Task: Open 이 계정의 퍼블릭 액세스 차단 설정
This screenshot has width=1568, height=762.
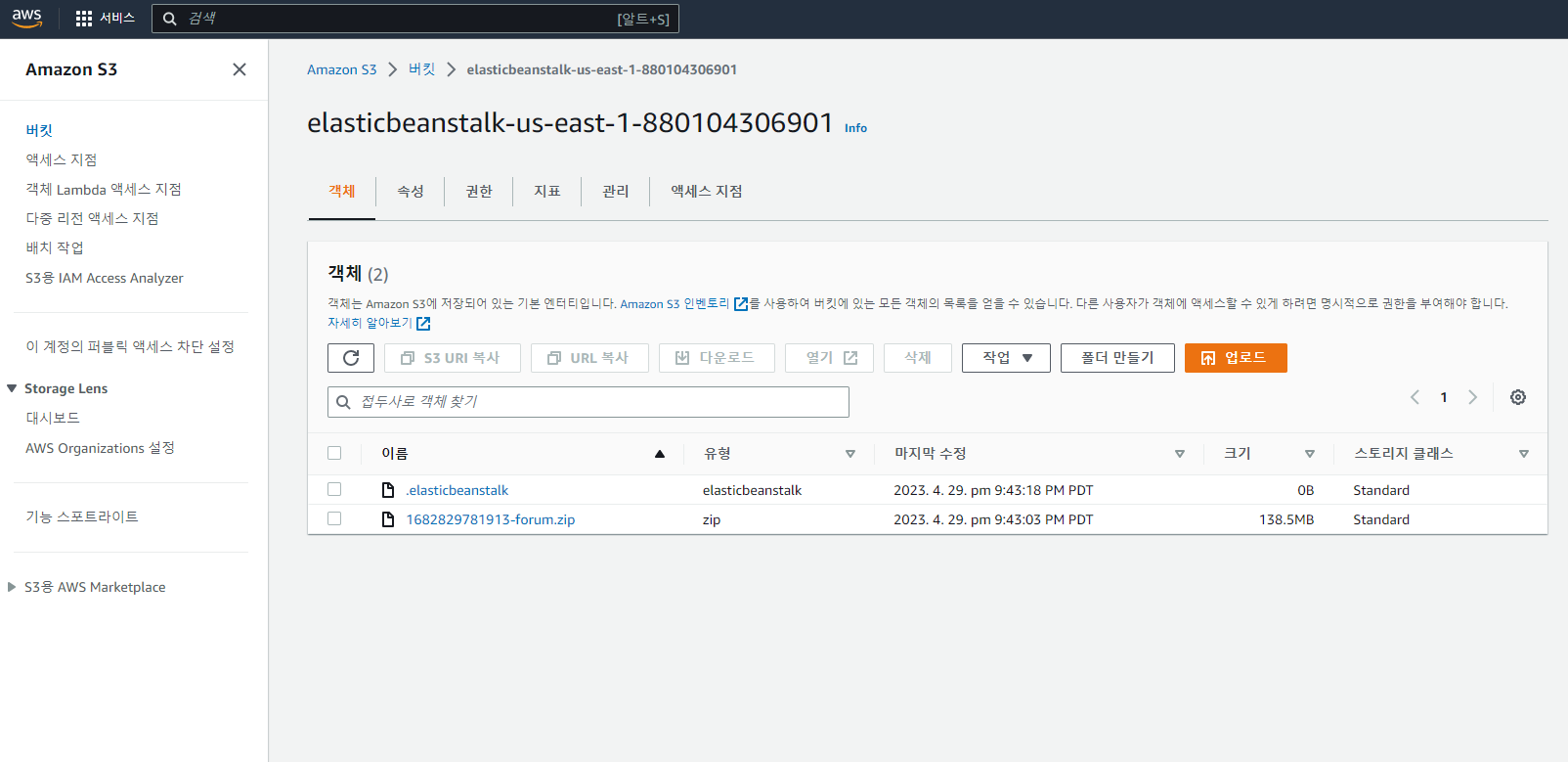Action: point(130,346)
